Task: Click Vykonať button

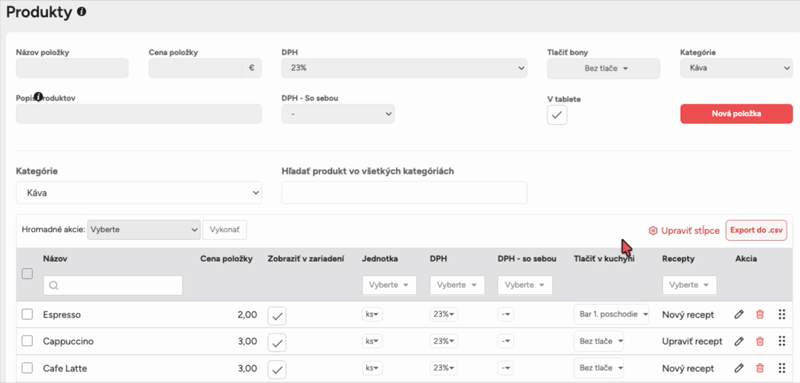Action: pos(224,229)
